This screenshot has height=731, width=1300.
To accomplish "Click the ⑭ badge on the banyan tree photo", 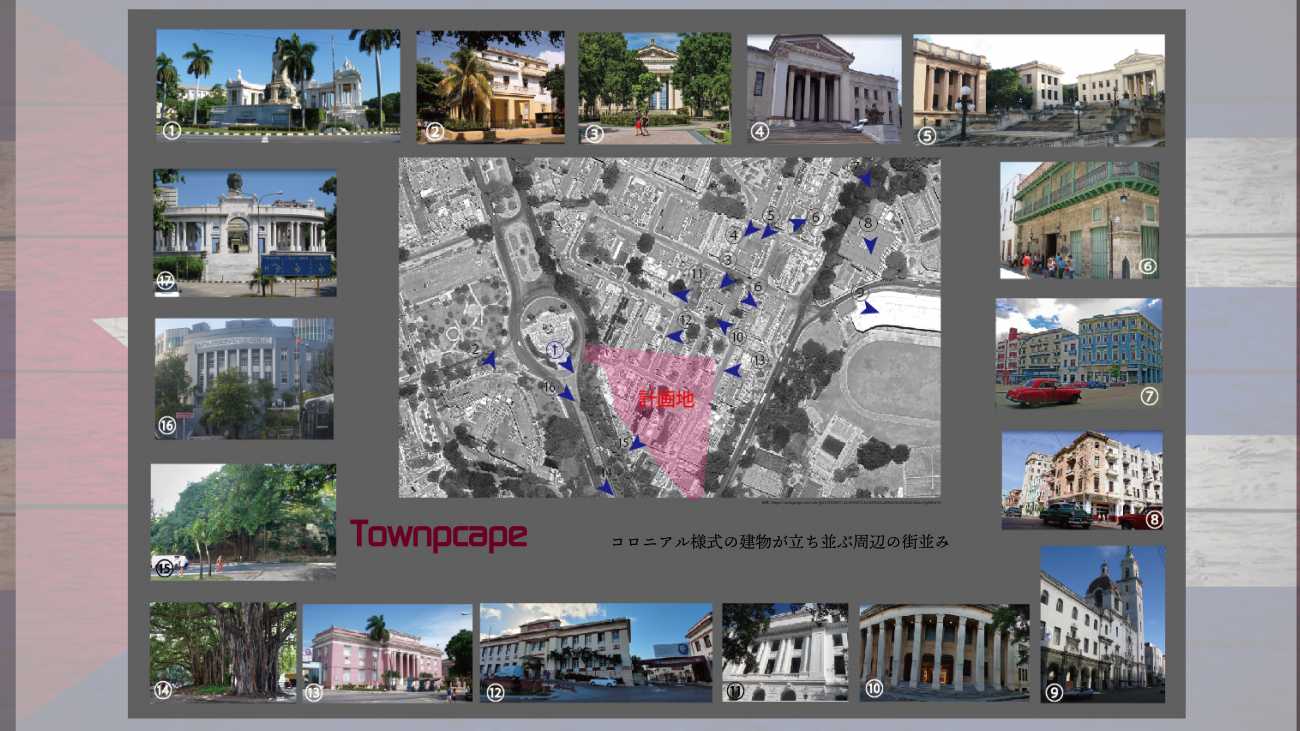I will click(161, 689).
